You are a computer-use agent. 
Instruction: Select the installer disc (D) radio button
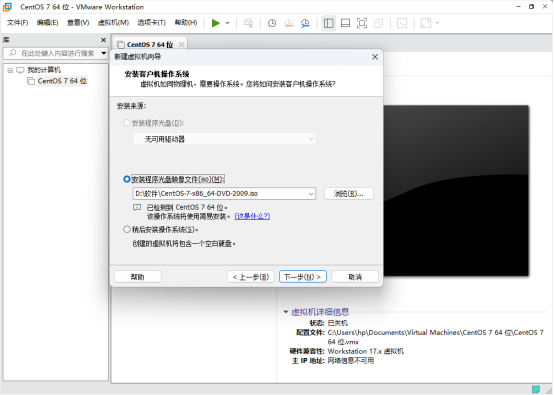(x=126, y=123)
